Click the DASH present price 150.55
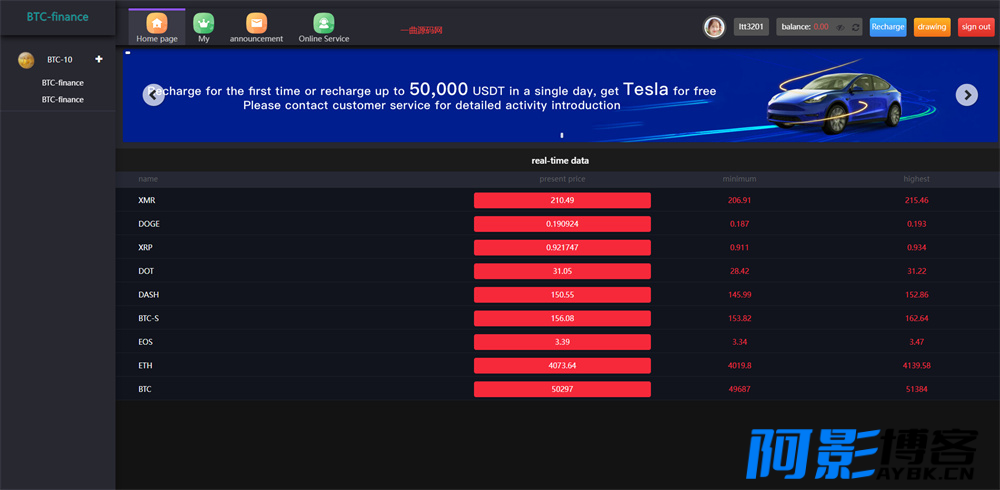Viewport: 1000px width, 490px height. point(562,295)
